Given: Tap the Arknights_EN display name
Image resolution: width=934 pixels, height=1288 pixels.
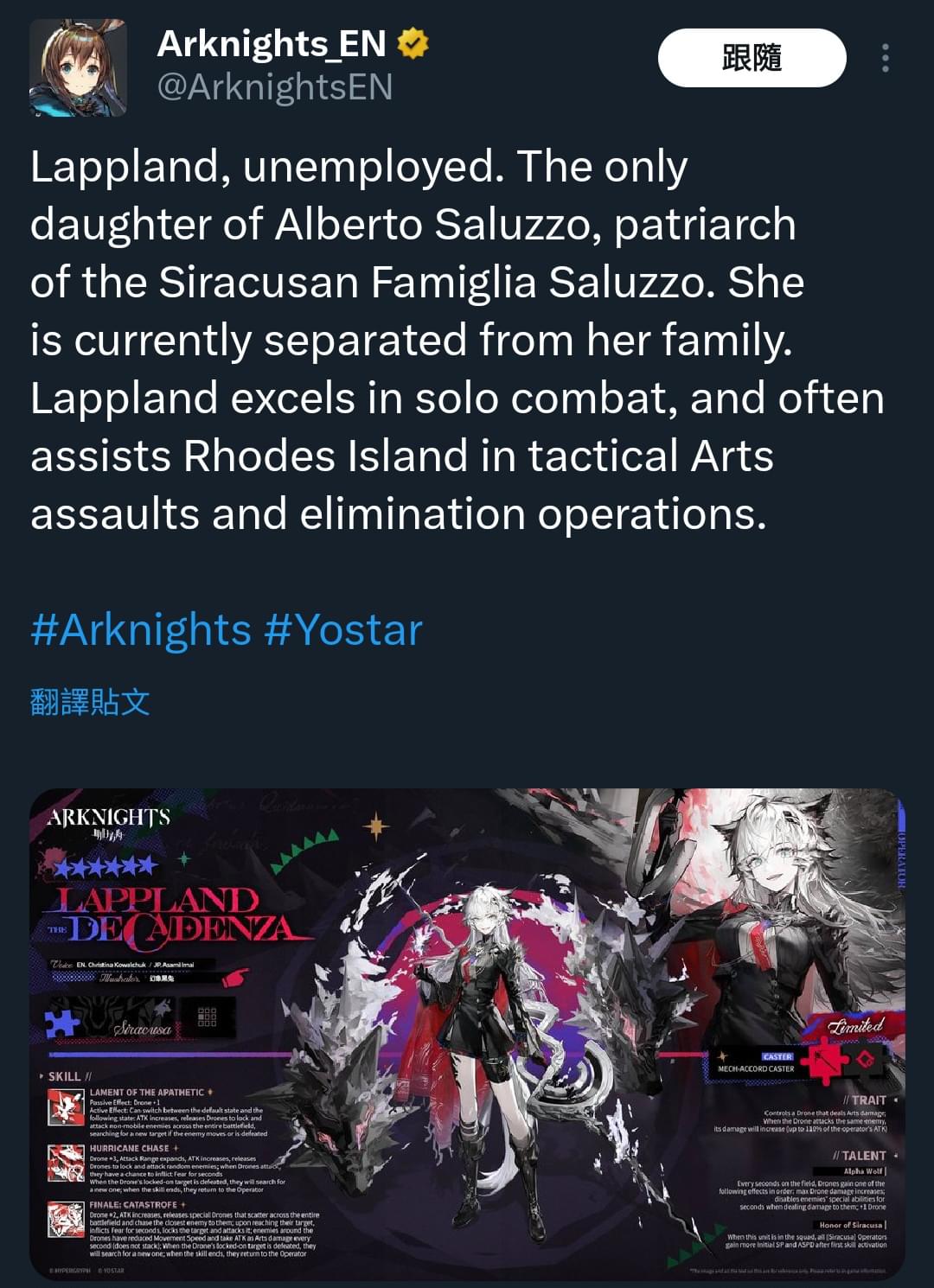Looking at the screenshot, I should point(272,43).
